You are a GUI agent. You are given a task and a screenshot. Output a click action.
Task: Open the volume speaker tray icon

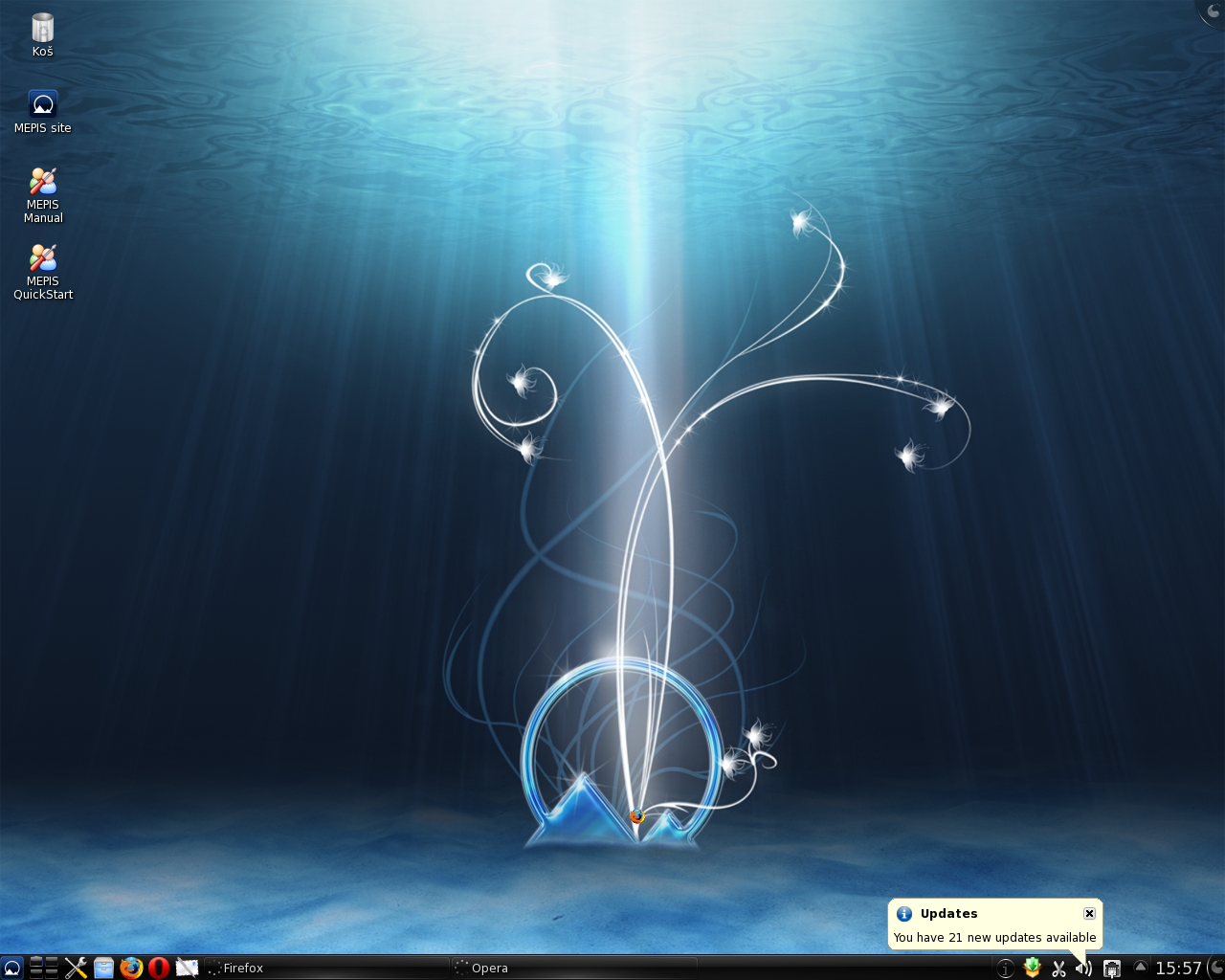tap(1083, 969)
